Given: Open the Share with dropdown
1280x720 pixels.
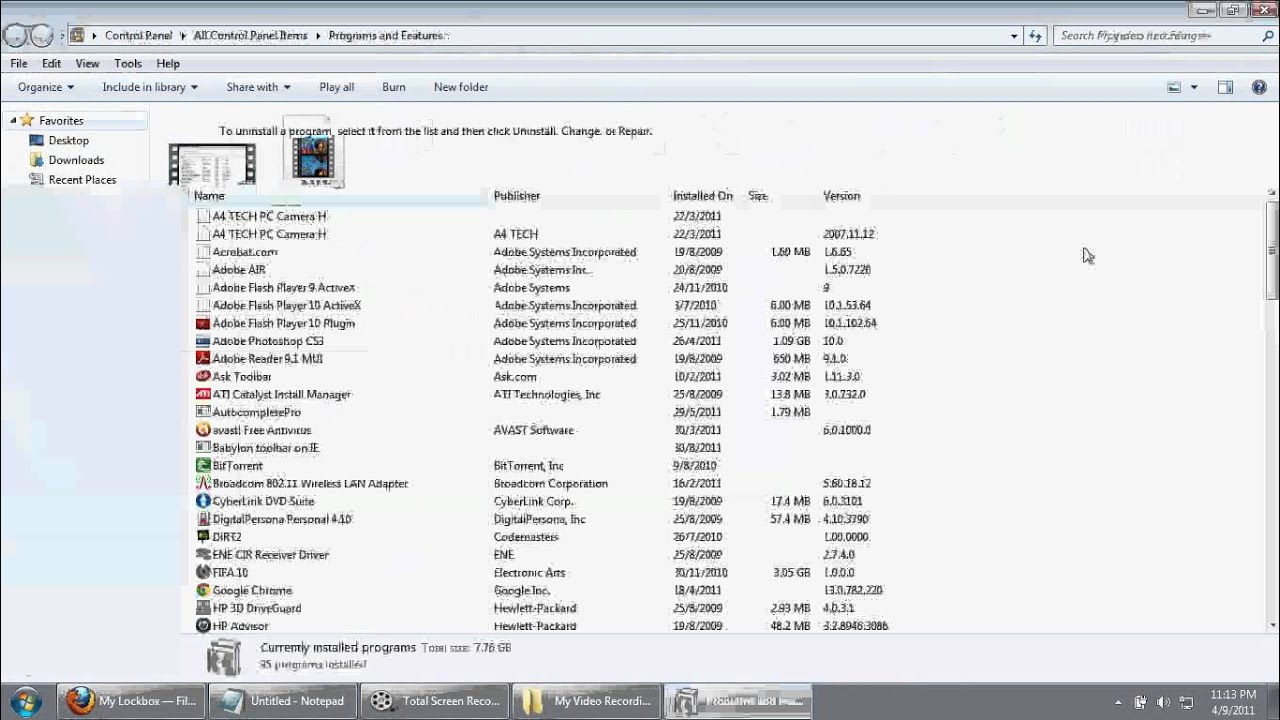Looking at the screenshot, I should [258, 87].
